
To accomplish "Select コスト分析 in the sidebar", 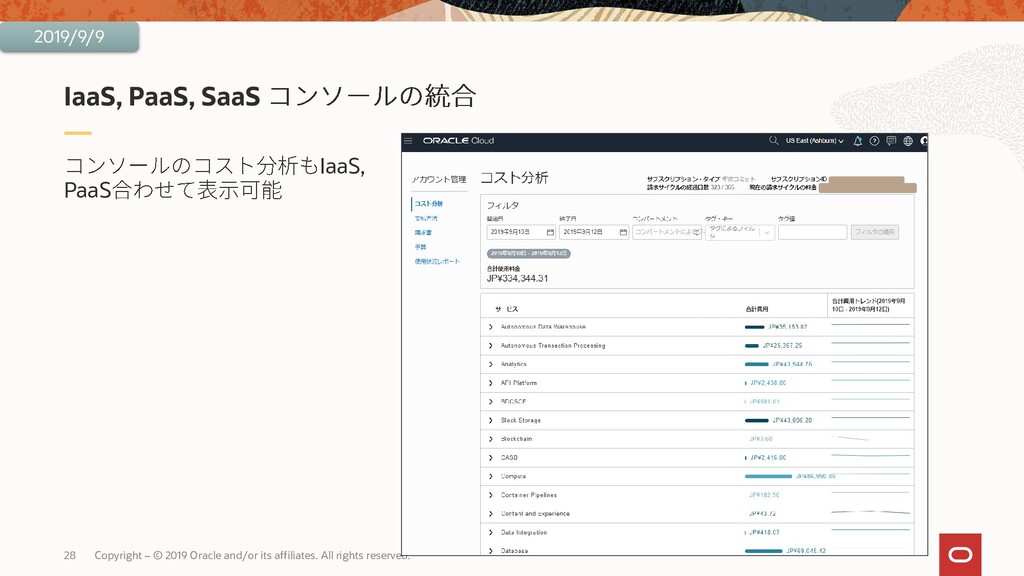I will coord(428,204).
